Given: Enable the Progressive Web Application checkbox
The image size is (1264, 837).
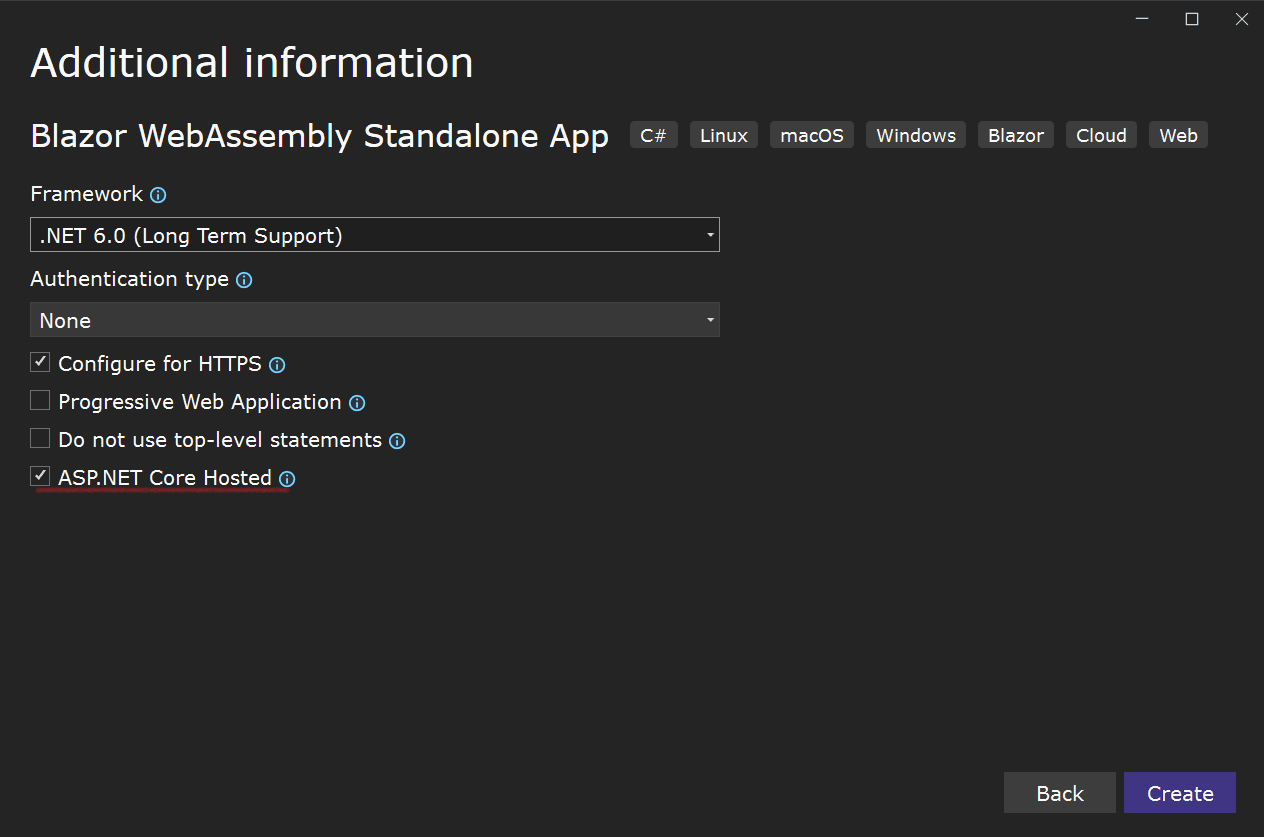Looking at the screenshot, I should point(40,400).
